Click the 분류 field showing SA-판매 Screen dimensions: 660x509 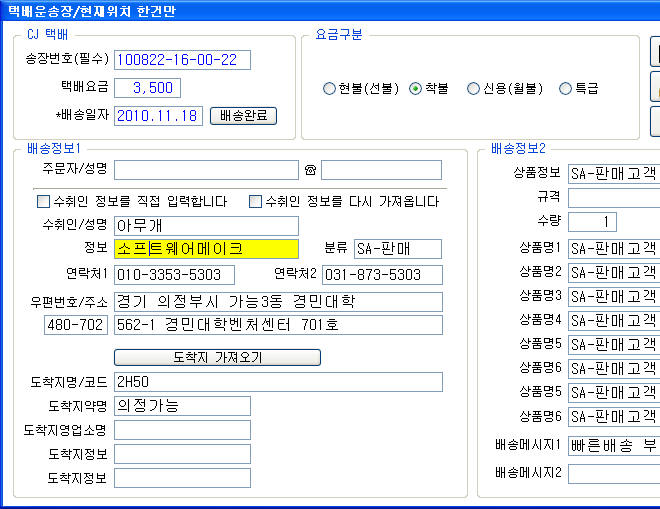coord(398,249)
